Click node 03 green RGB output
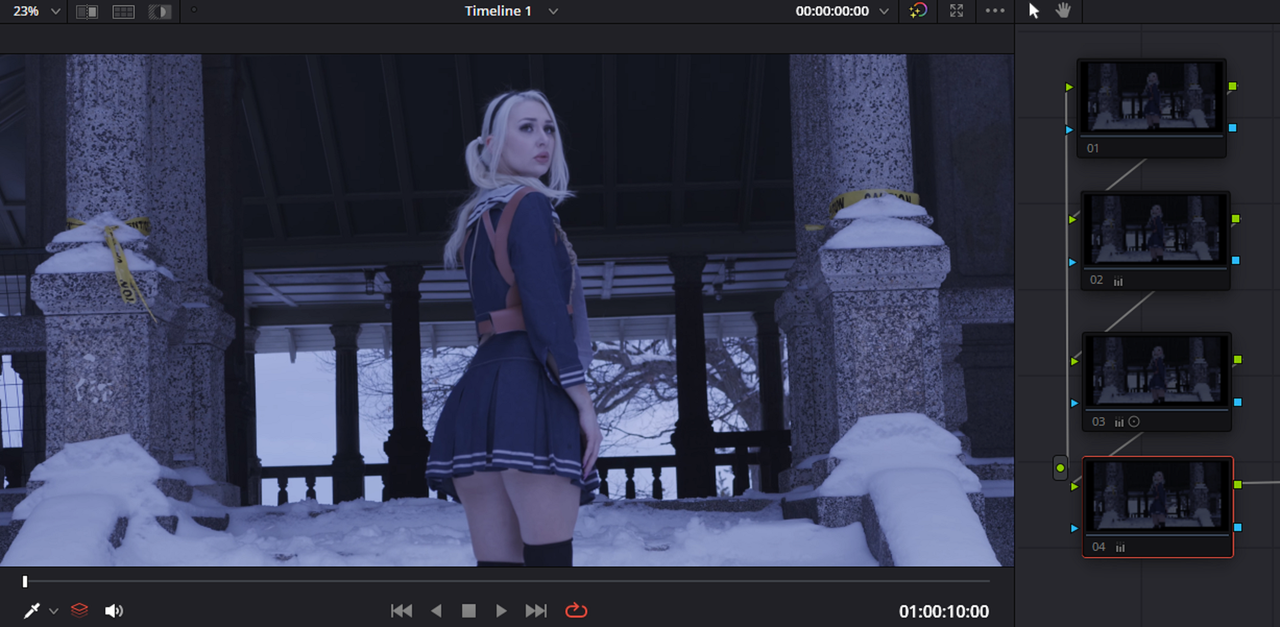Viewport: 1280px width, 627px height. [1238, 359]
